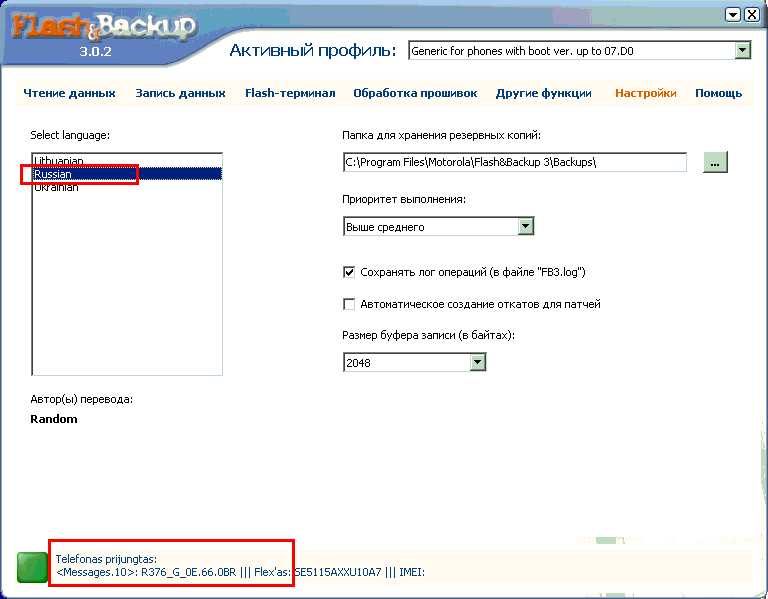This screenshot has height=599, width=768.
Task: Switch to Запись данных tab
Action: (x=180, y=93)
